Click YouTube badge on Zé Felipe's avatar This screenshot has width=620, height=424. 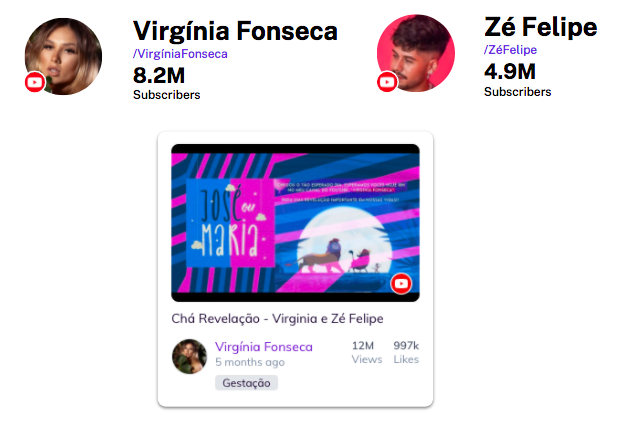click(x=387, y=81)
